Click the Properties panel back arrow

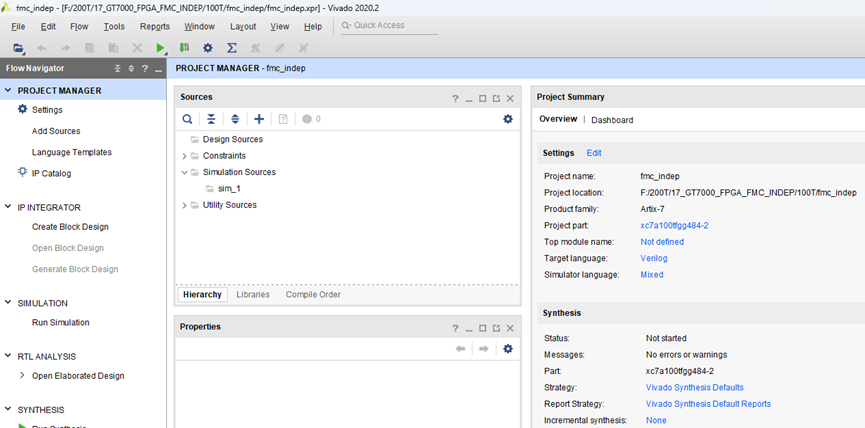(461, 349)
